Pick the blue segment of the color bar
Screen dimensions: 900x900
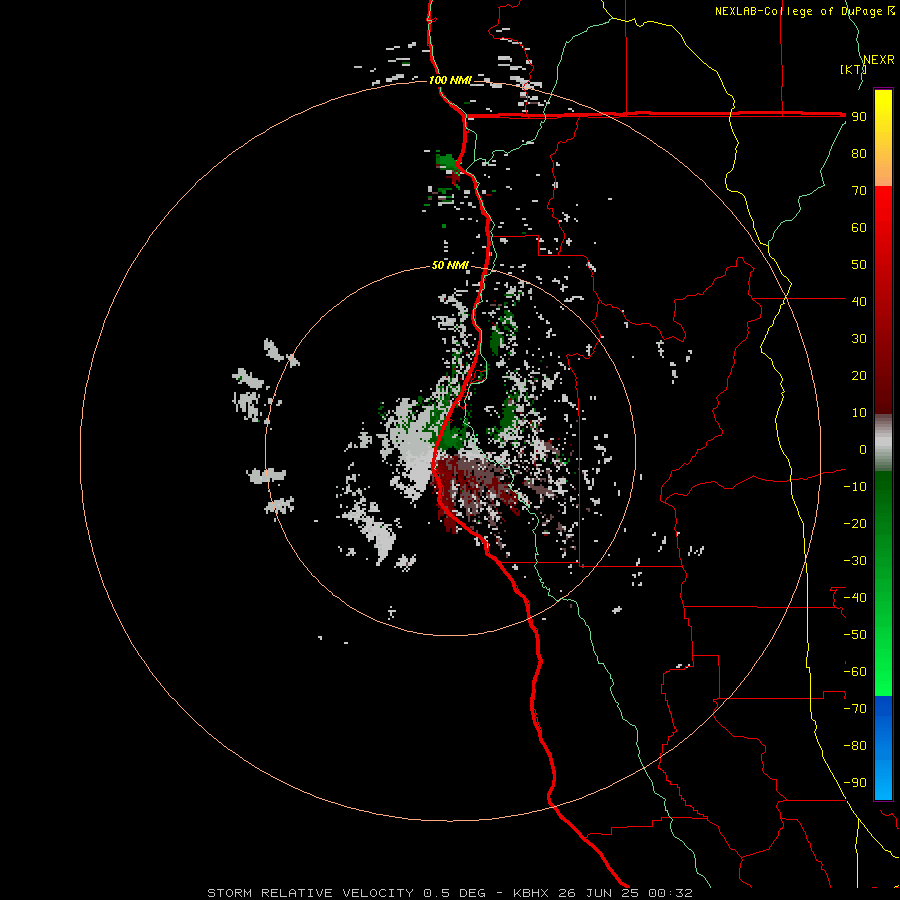pos(883,747)
